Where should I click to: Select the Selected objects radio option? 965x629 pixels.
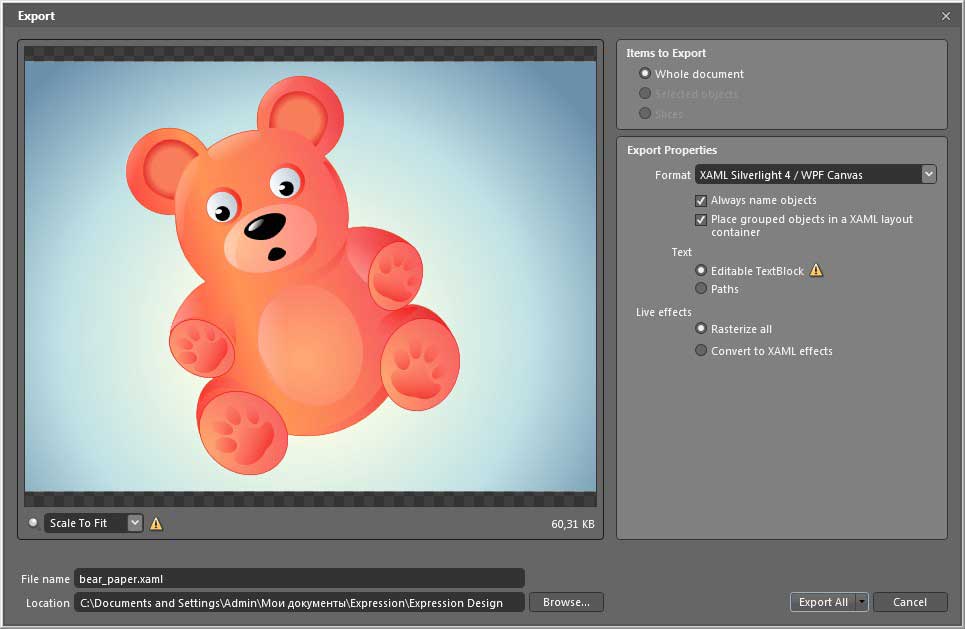pos(644,94)
